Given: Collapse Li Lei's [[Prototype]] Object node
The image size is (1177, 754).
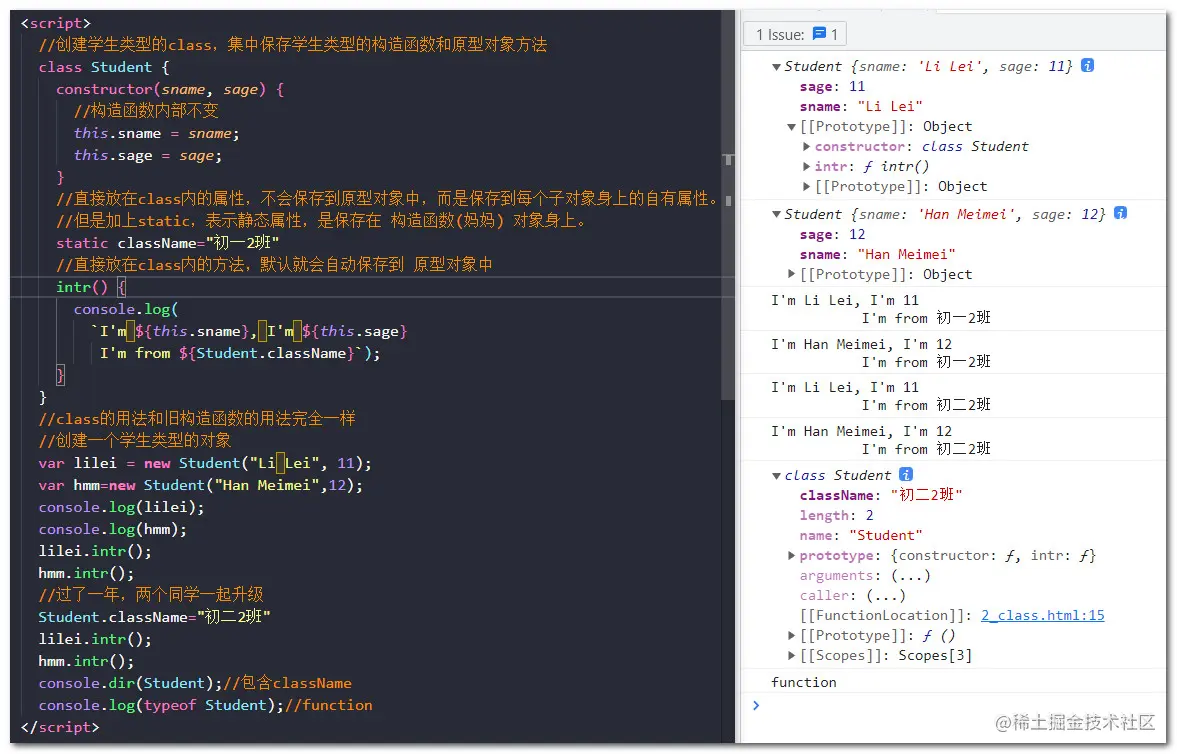Looking at the screenshot, I should pyautogui.click(x=791, y=127).
